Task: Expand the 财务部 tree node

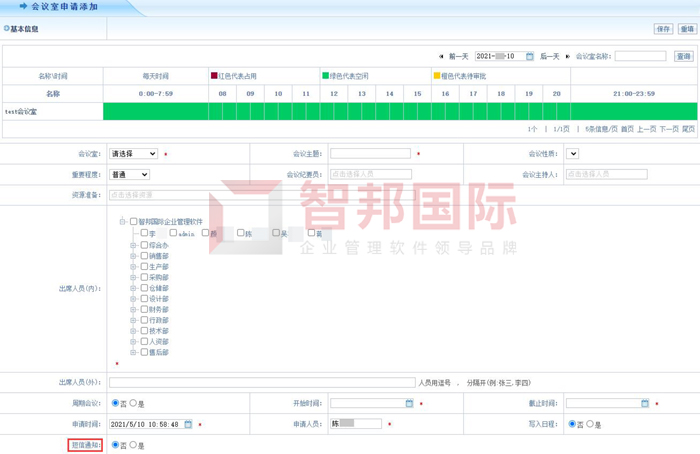Action: point(133,310)
